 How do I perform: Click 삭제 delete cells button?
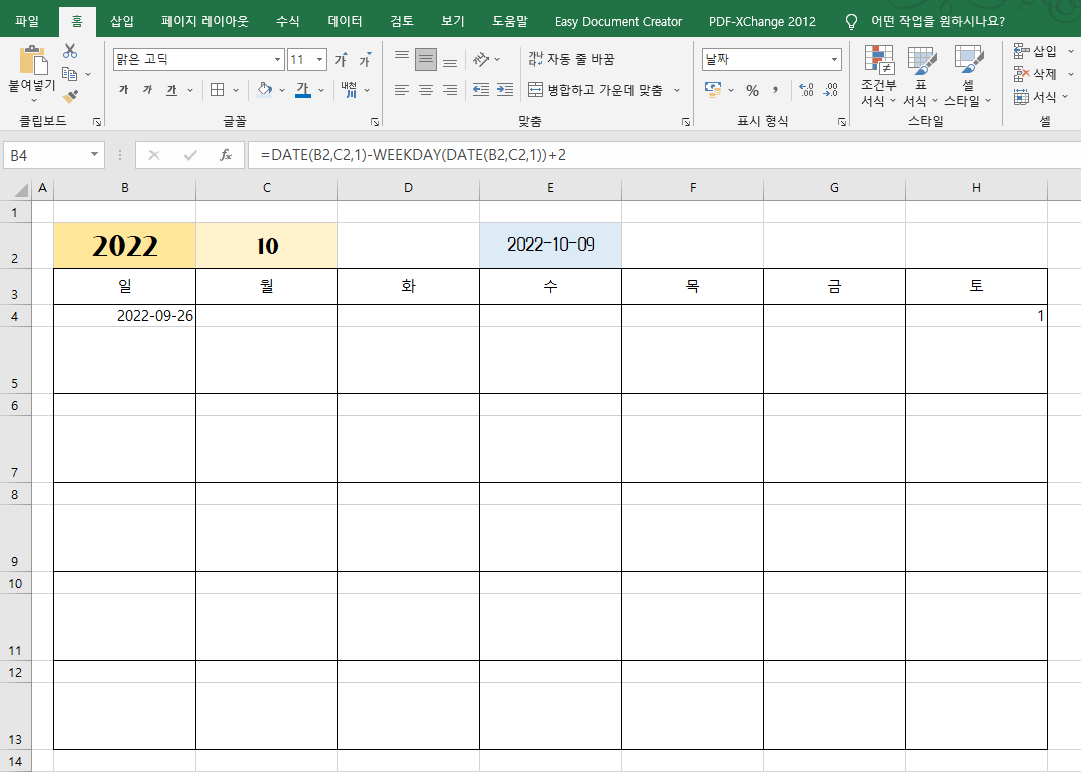click(x=1036, y=74)
